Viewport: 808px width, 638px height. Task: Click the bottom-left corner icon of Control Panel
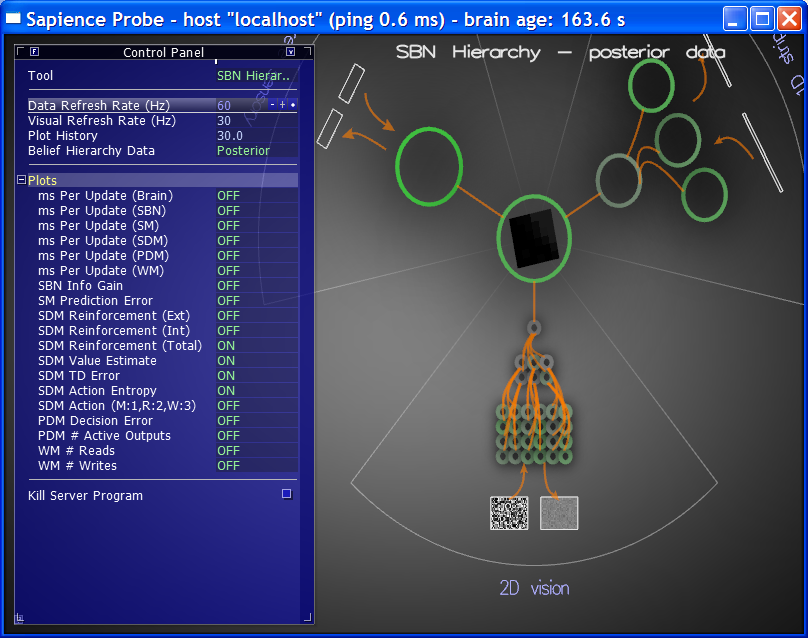(x=20, y=617)
